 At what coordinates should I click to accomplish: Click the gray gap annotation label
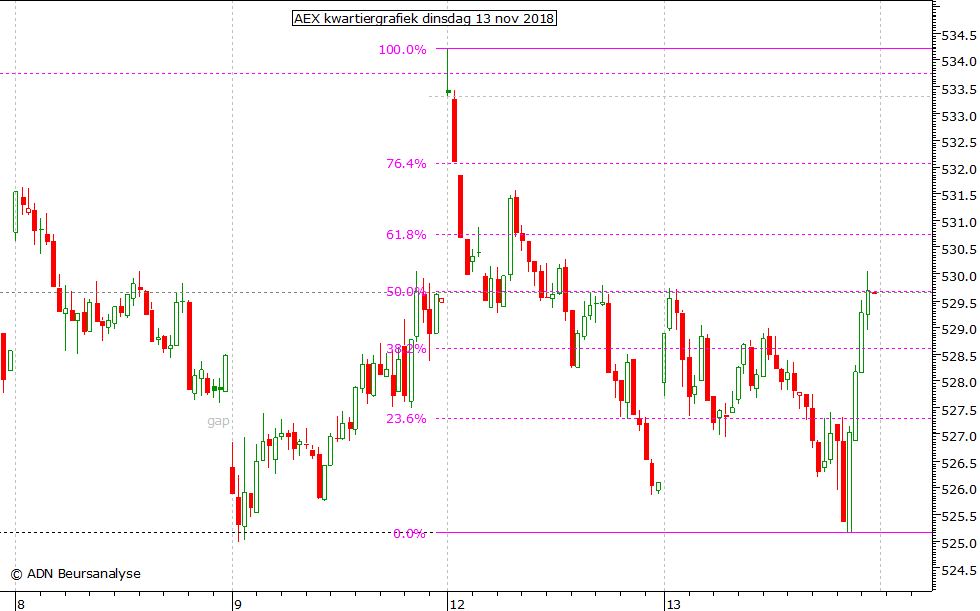click(x=218, y=422)
